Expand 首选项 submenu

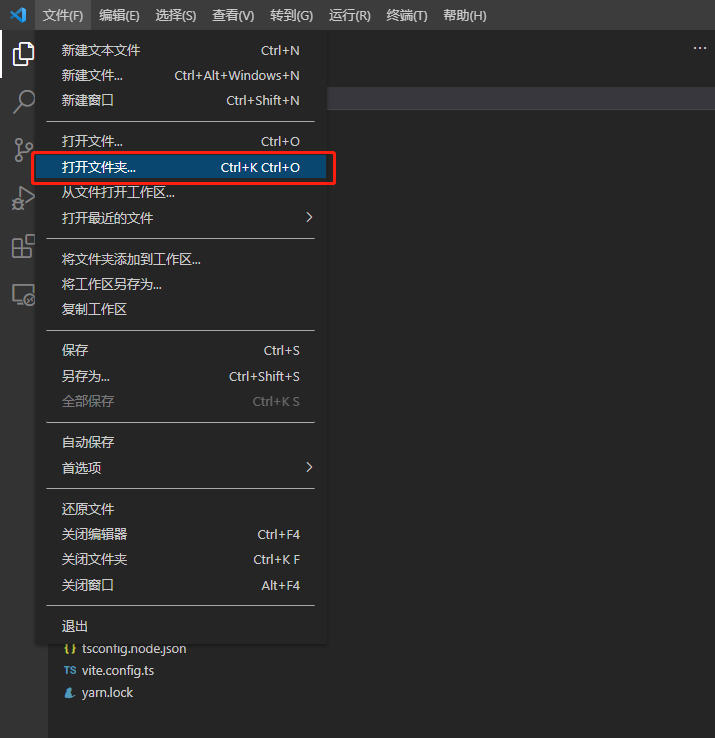pyautogui.click(x=181, y=467)
